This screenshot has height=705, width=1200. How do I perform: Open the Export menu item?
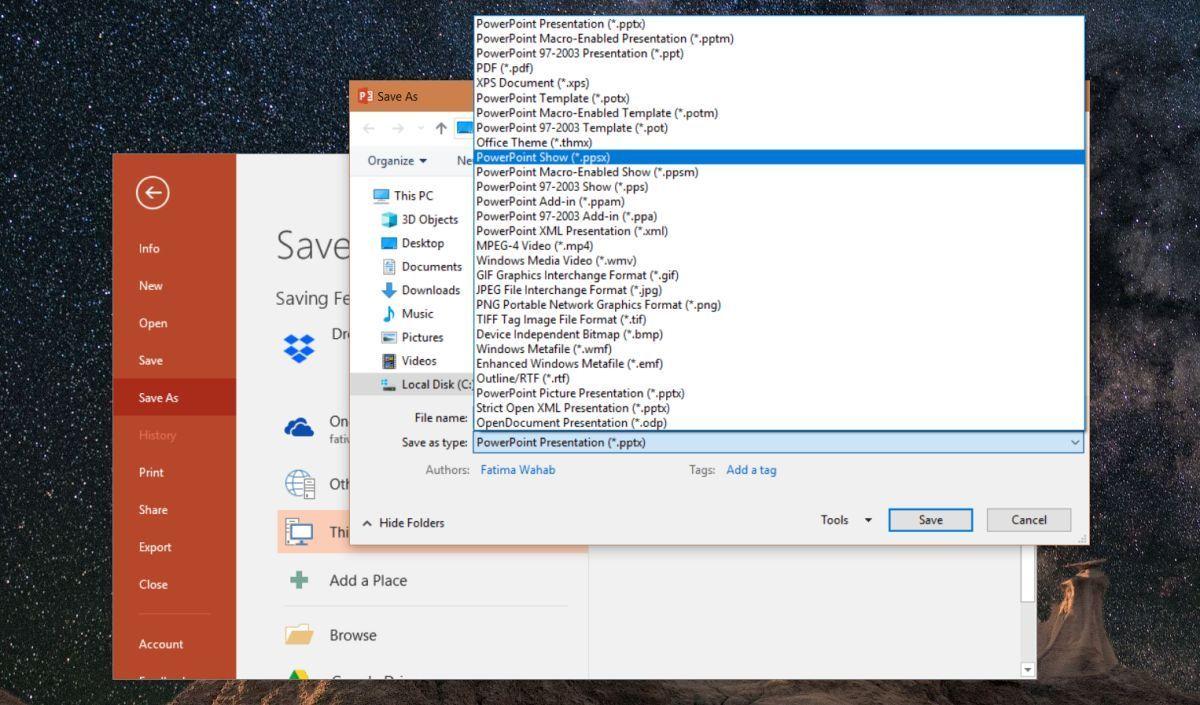[x=155, y=547]
